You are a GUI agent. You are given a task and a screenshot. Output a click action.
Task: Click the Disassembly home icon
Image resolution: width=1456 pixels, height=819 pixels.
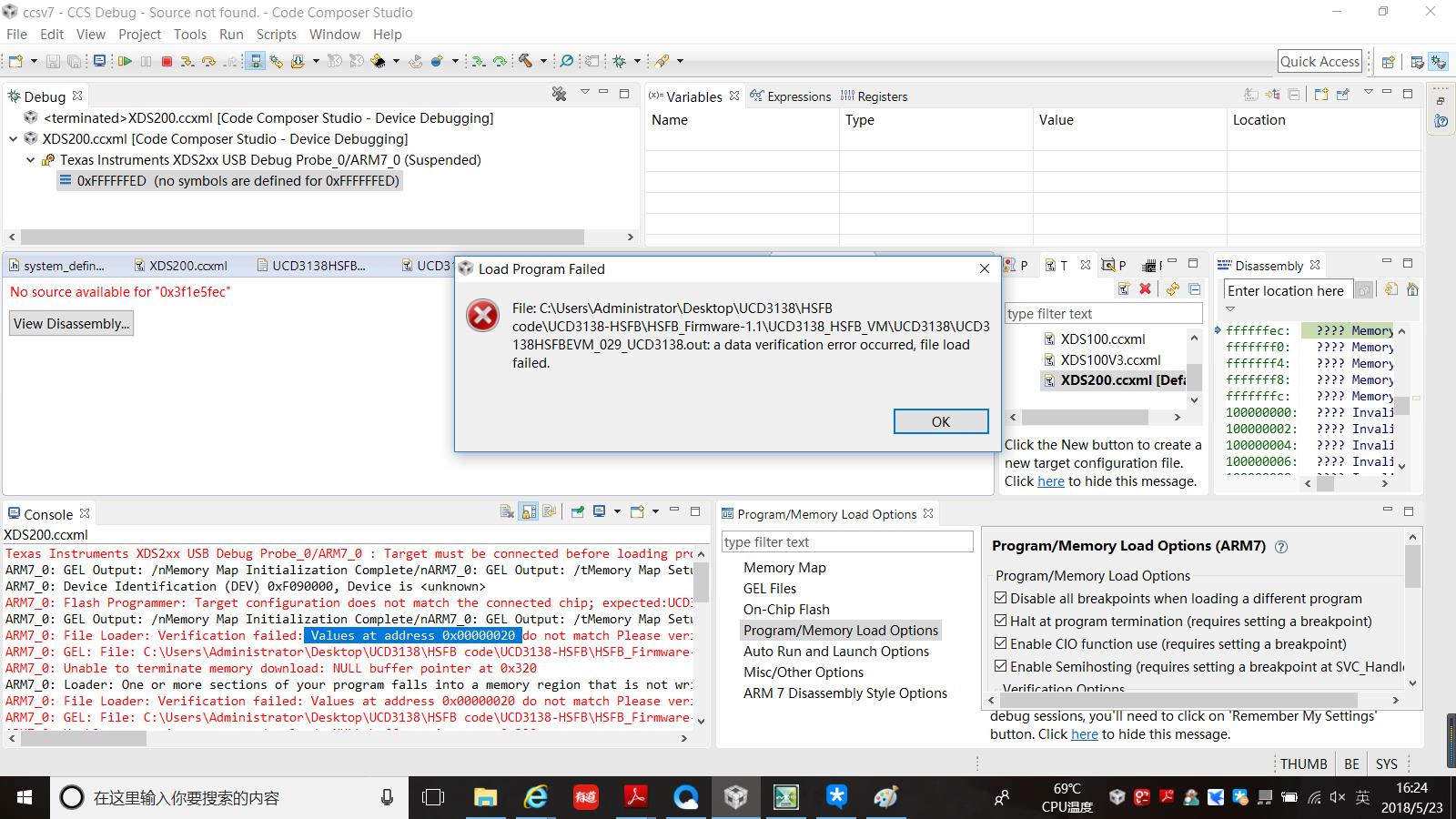pyautogui.click(x=1412, y=289)
